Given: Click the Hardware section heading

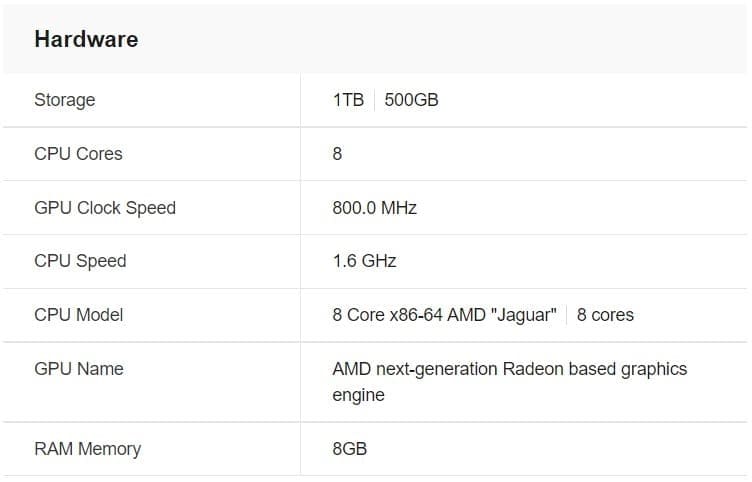Looking at the screenshot, I should [x=86, y=40].
